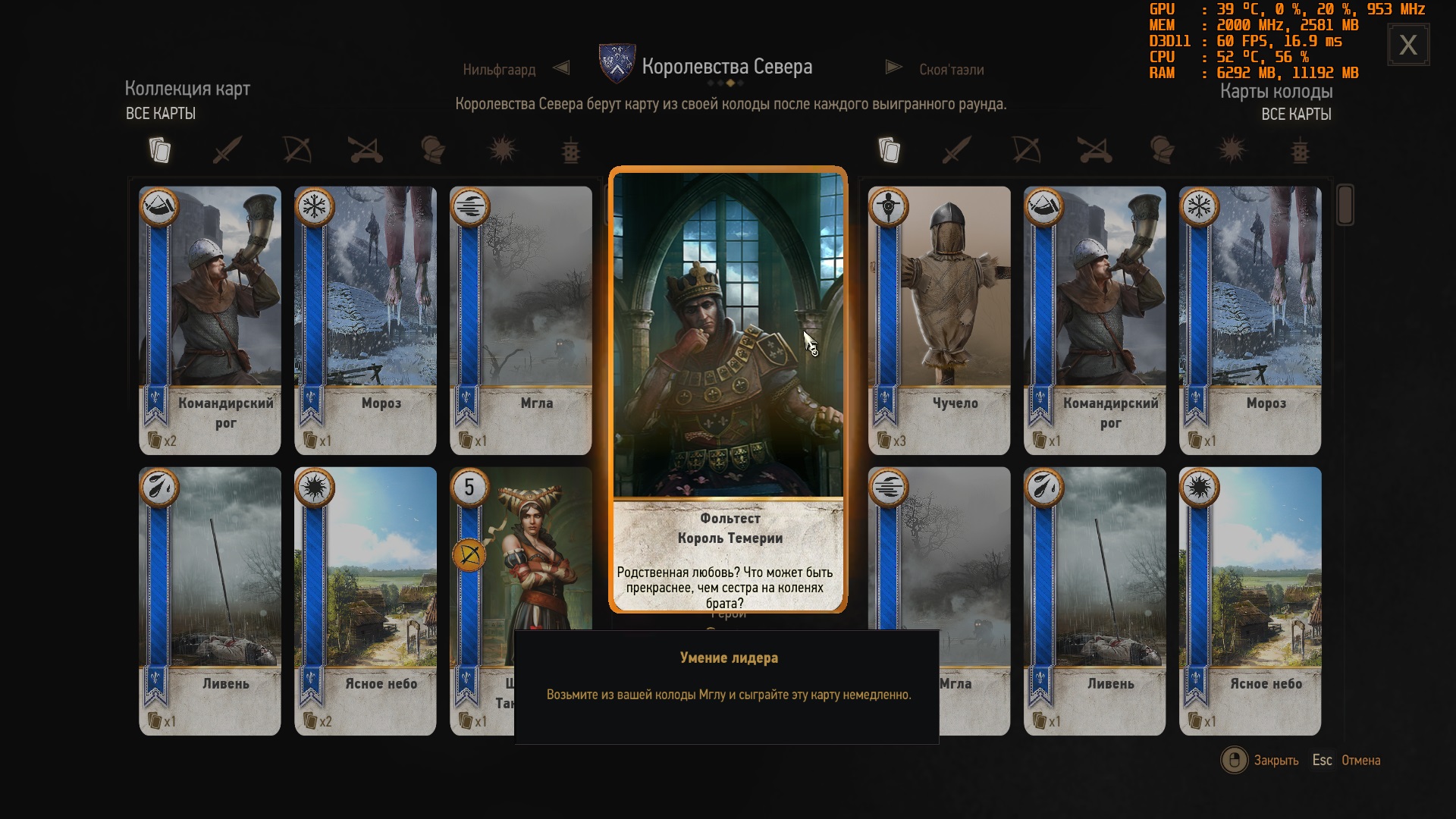Screen dimensions: 1456x819
Task: Open the Скоя'таэли faction tab
Action: (x=951, y=70)
